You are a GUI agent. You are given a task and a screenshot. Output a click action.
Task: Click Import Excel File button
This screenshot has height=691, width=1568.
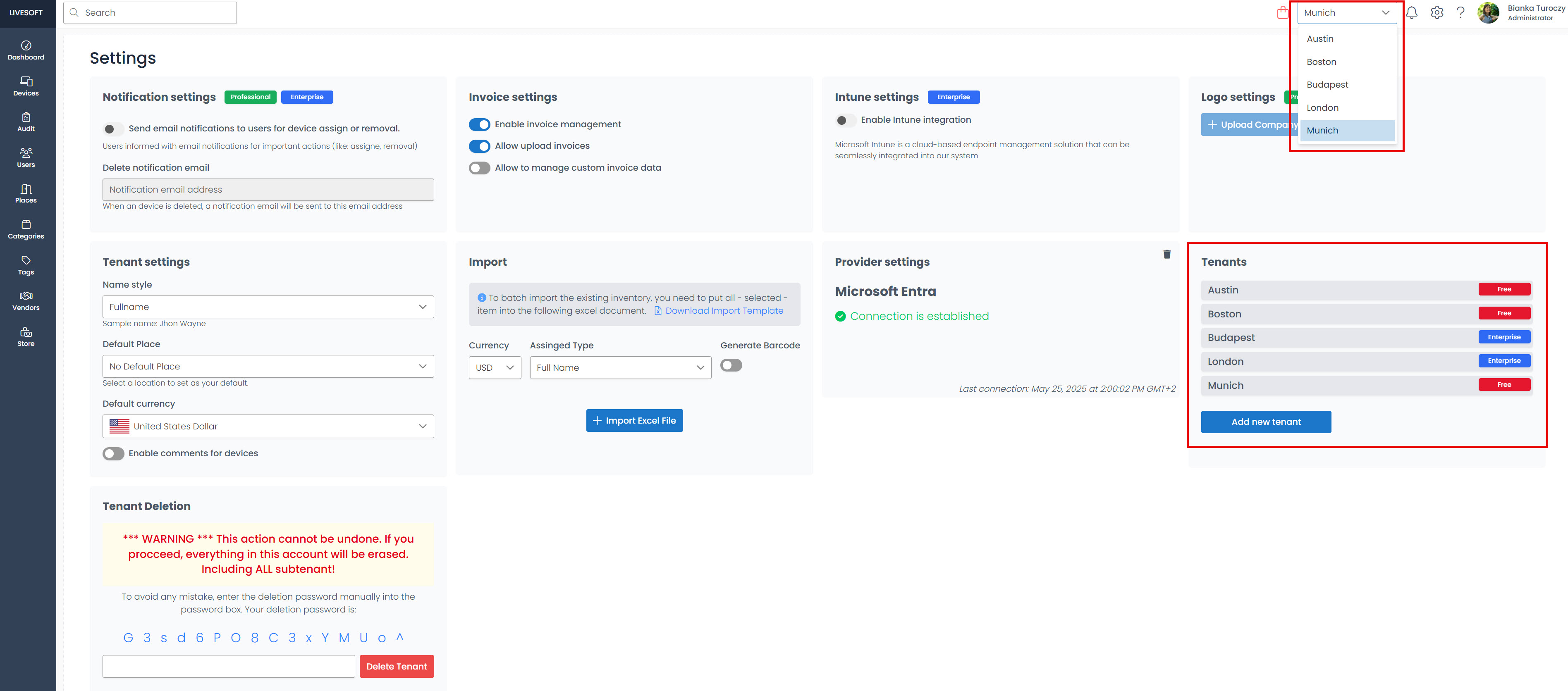(x=634, y=421)
